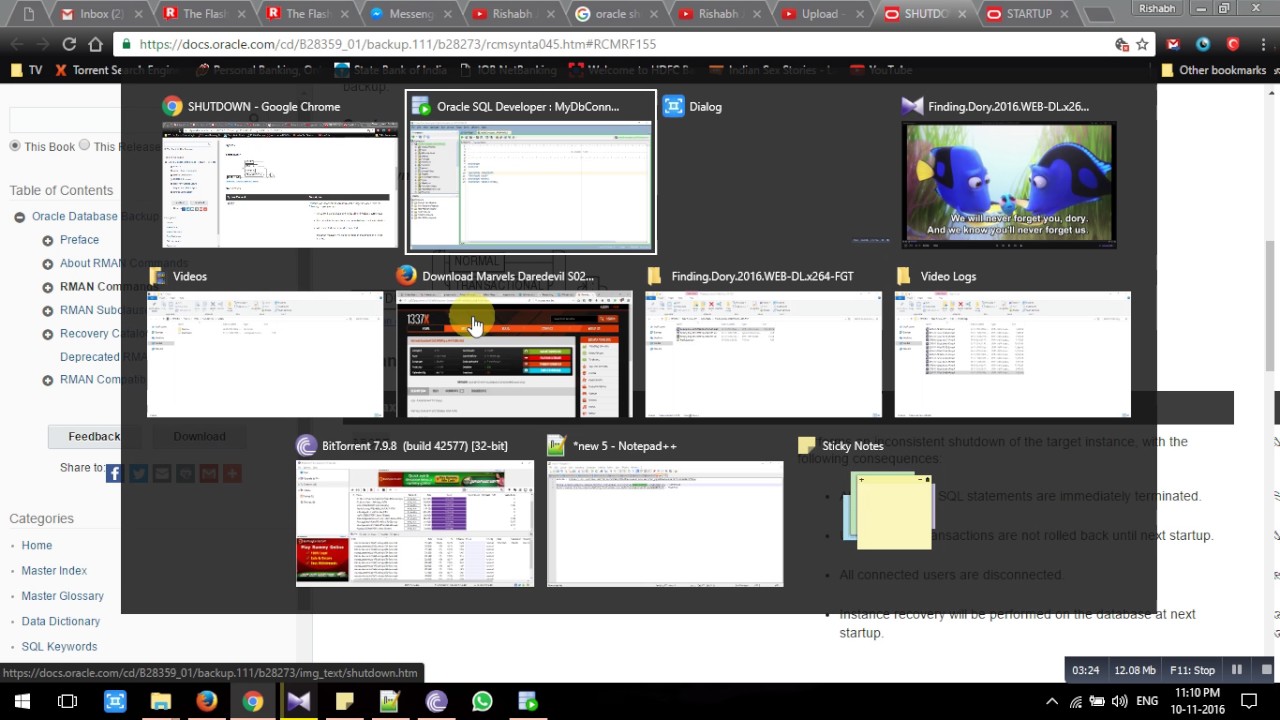
Task: Show hidden system tray icons
Action: [x=1051, y=701]
